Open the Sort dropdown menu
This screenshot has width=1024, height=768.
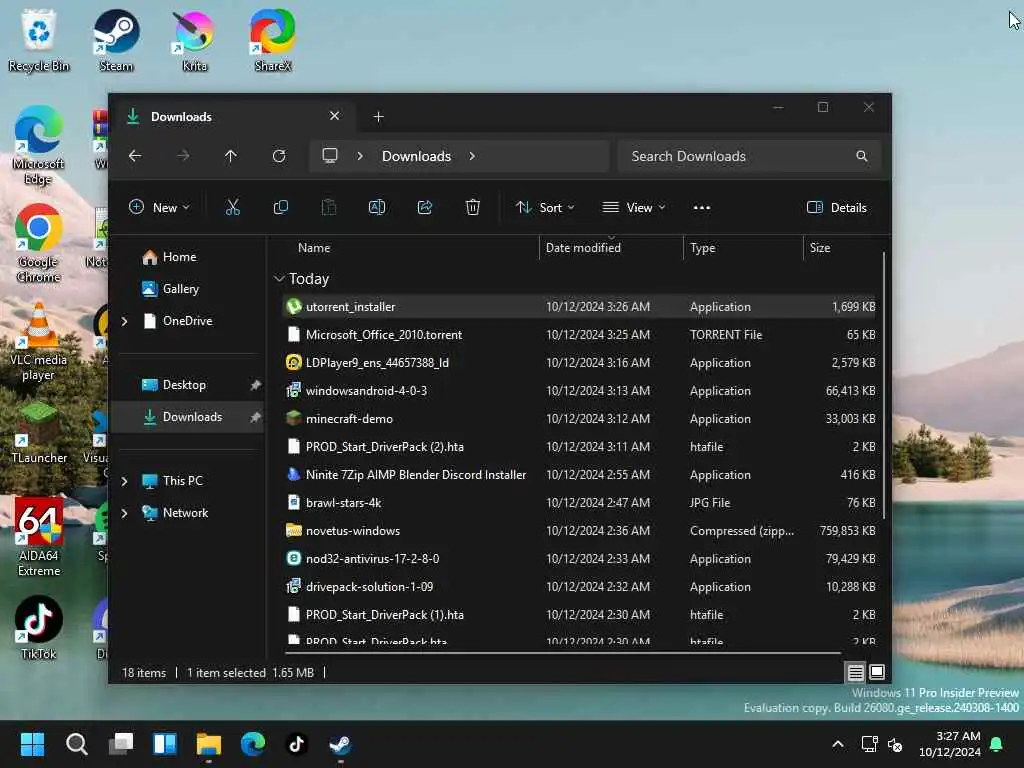coord(545,208)
